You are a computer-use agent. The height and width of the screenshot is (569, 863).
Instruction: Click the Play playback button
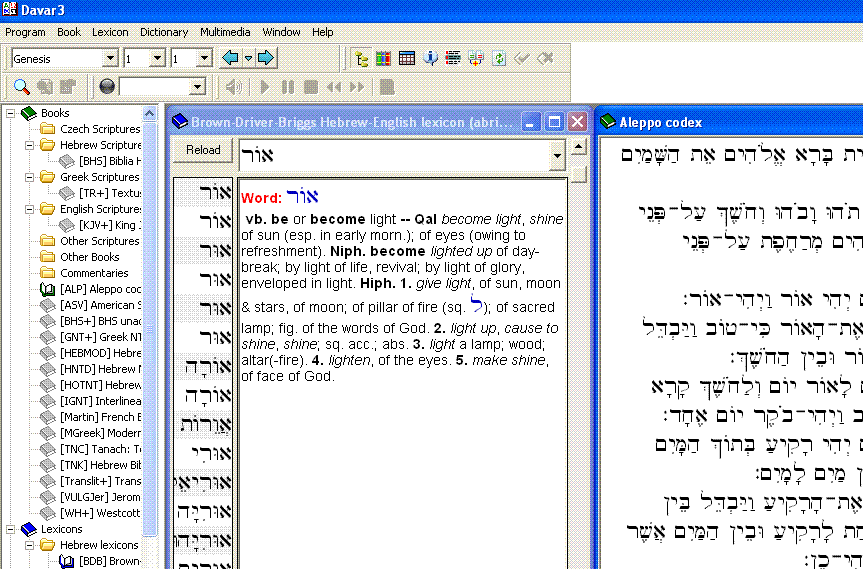pos(265,87)
